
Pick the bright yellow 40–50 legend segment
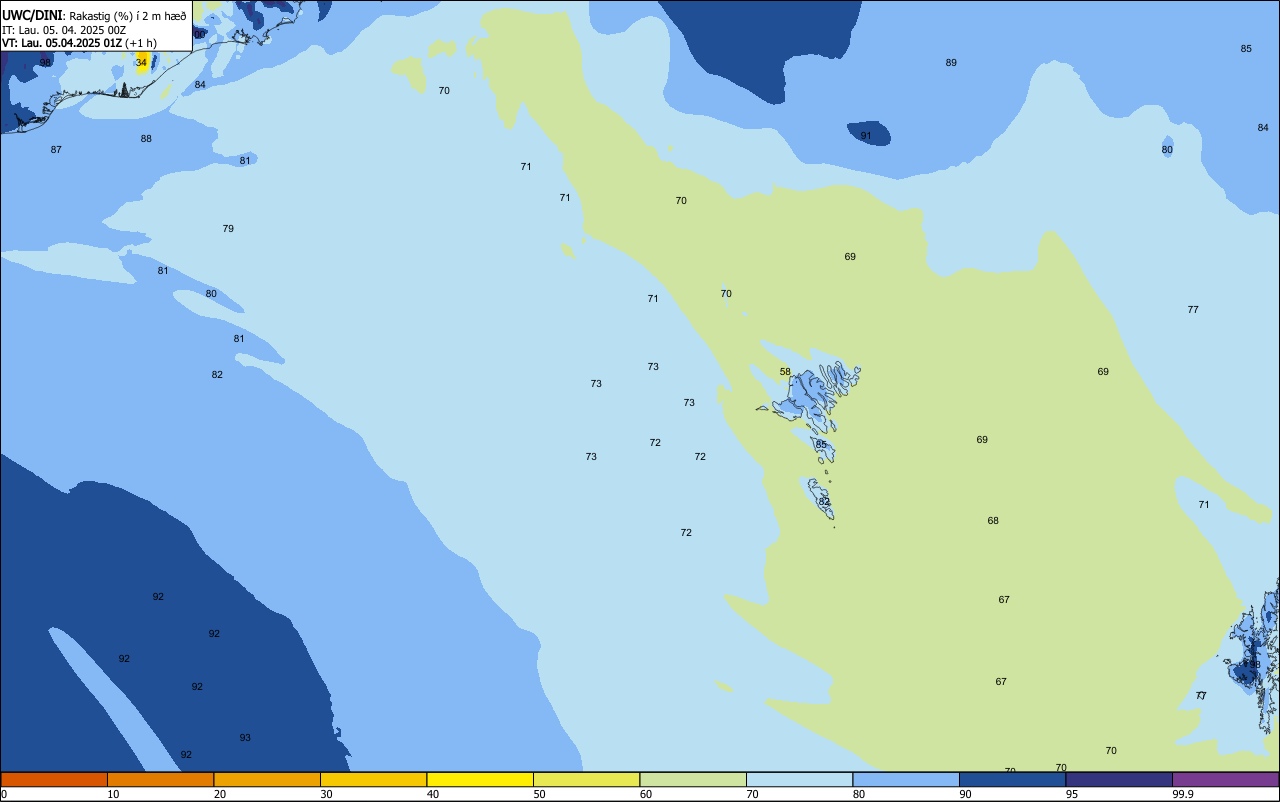tap(480, 779)
